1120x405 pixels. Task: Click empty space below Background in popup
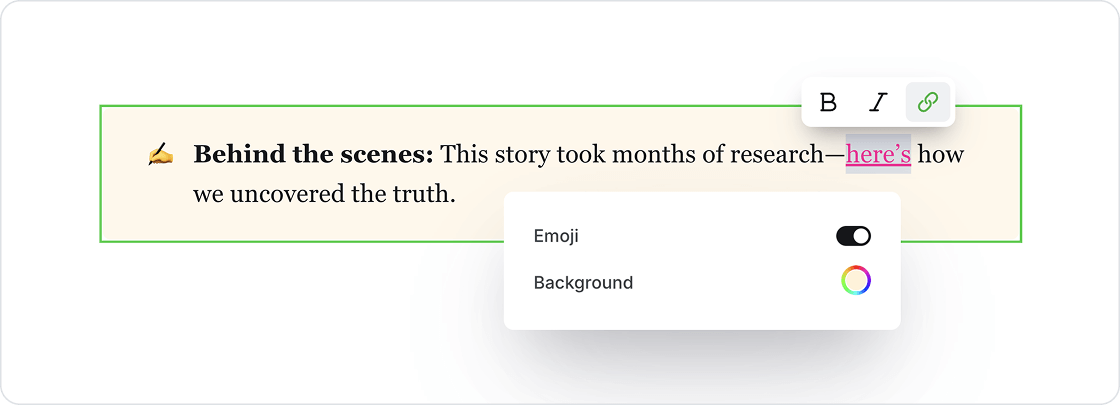pos(700,314)
